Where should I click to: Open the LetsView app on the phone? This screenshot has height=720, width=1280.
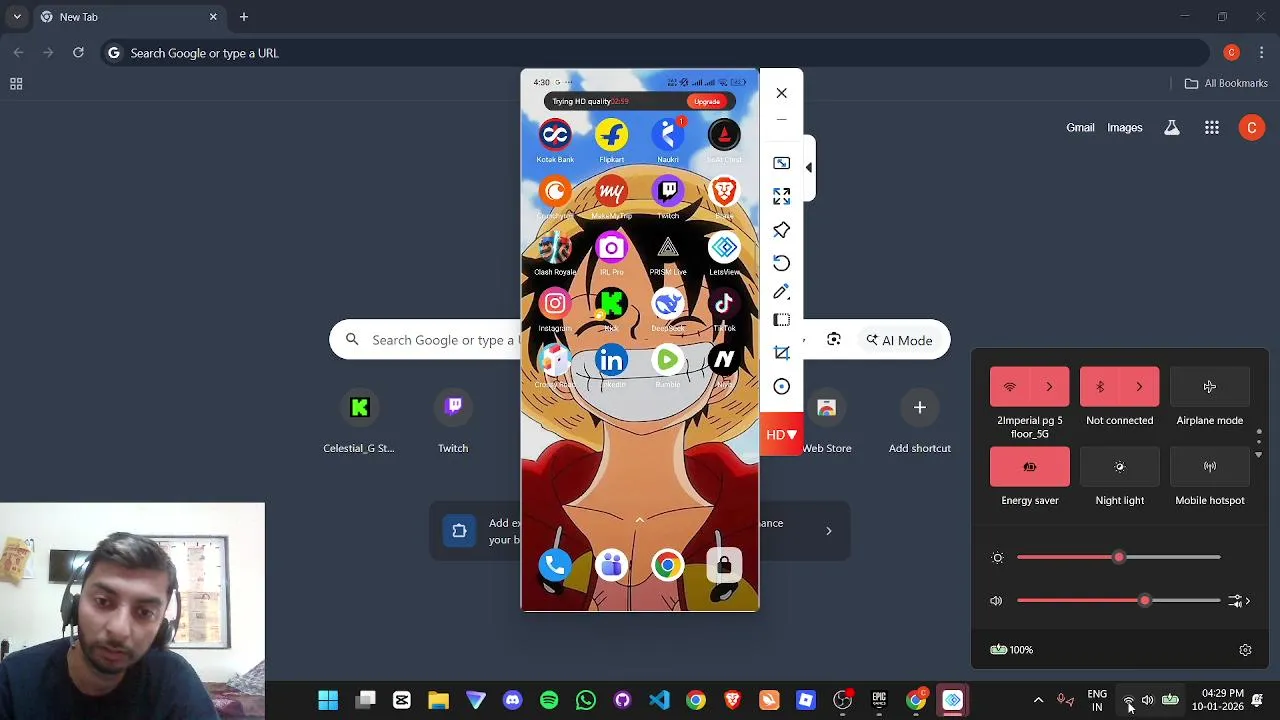pyautogui.click(x=724, y=247)
